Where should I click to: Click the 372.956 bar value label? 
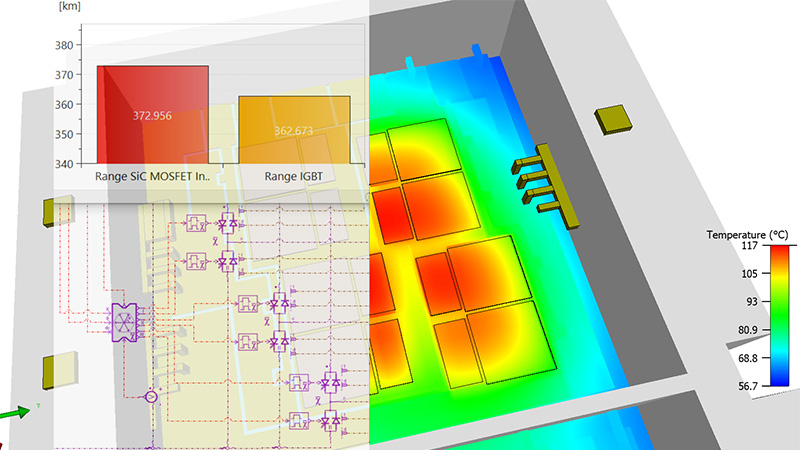tap(152, 116)
